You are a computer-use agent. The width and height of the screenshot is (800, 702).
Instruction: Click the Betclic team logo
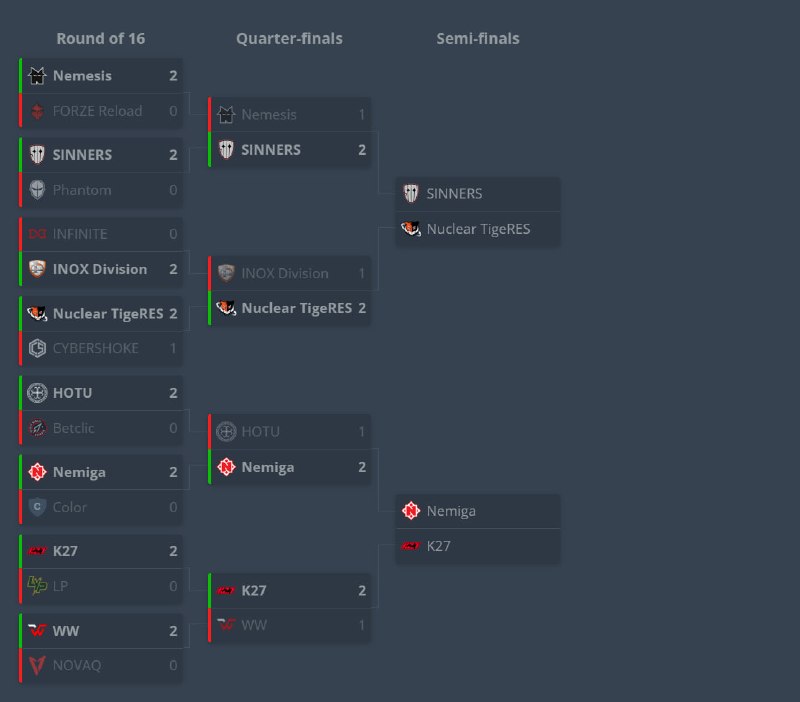tap(37, 428)
